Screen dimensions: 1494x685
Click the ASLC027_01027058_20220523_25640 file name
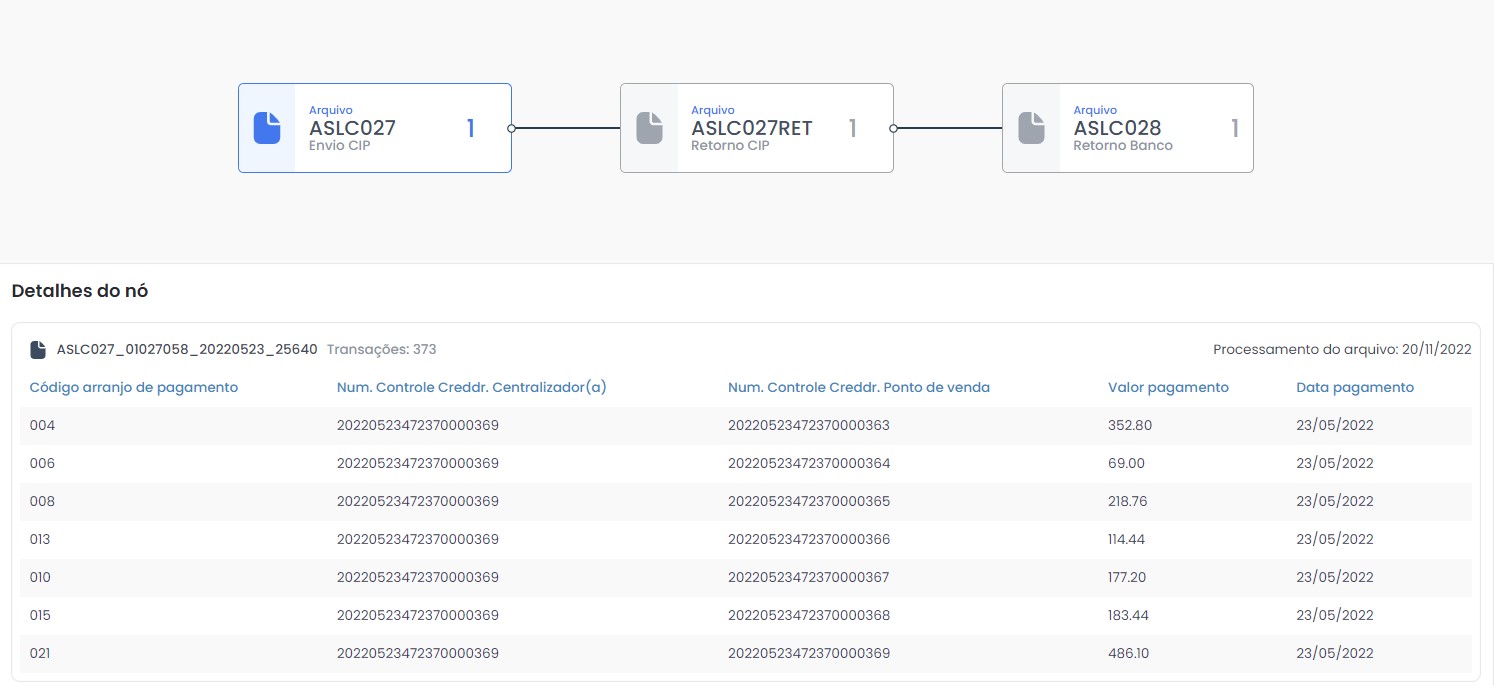click(x=187, y=349)
